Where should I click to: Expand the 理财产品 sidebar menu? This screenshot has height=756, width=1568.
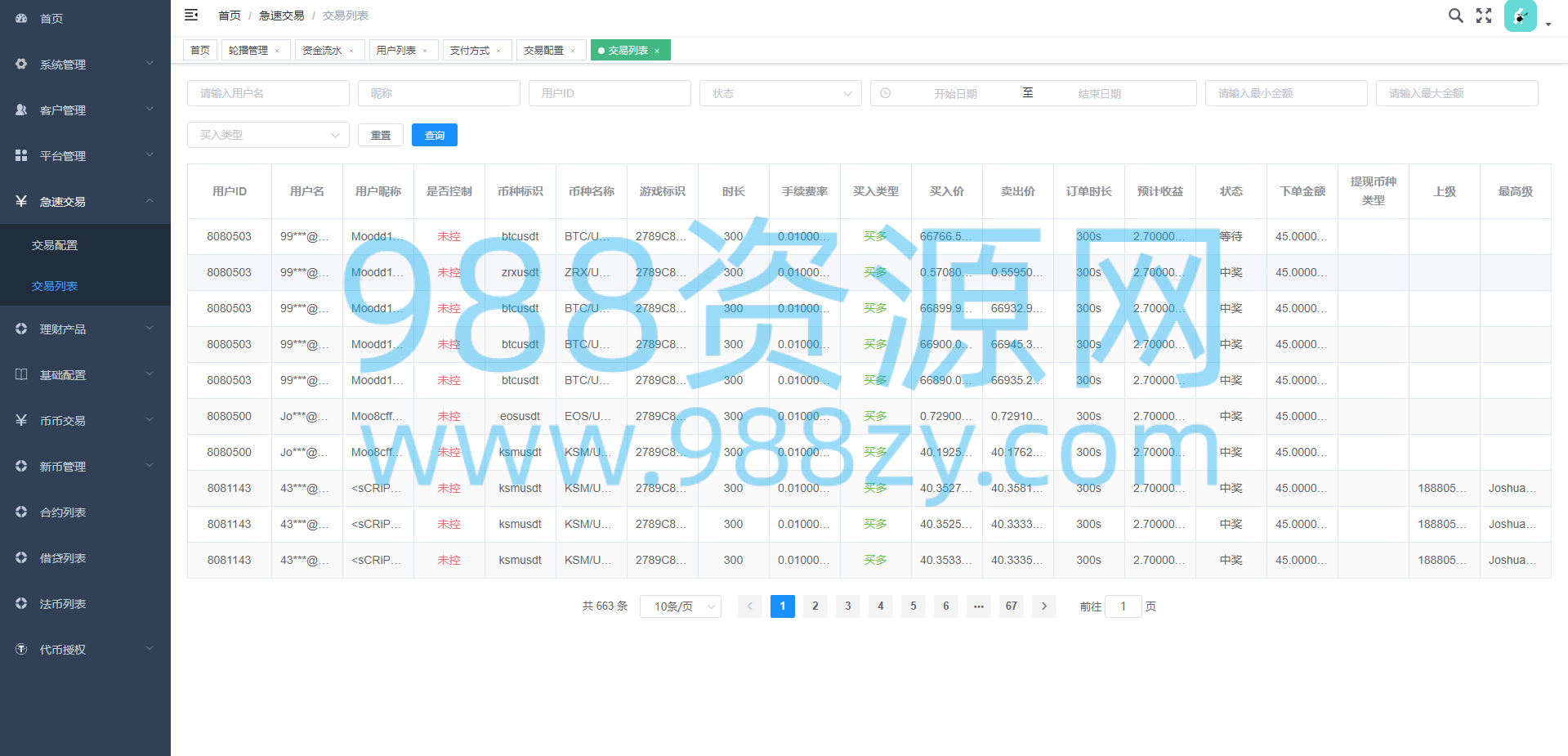click(x=85, y=329)
